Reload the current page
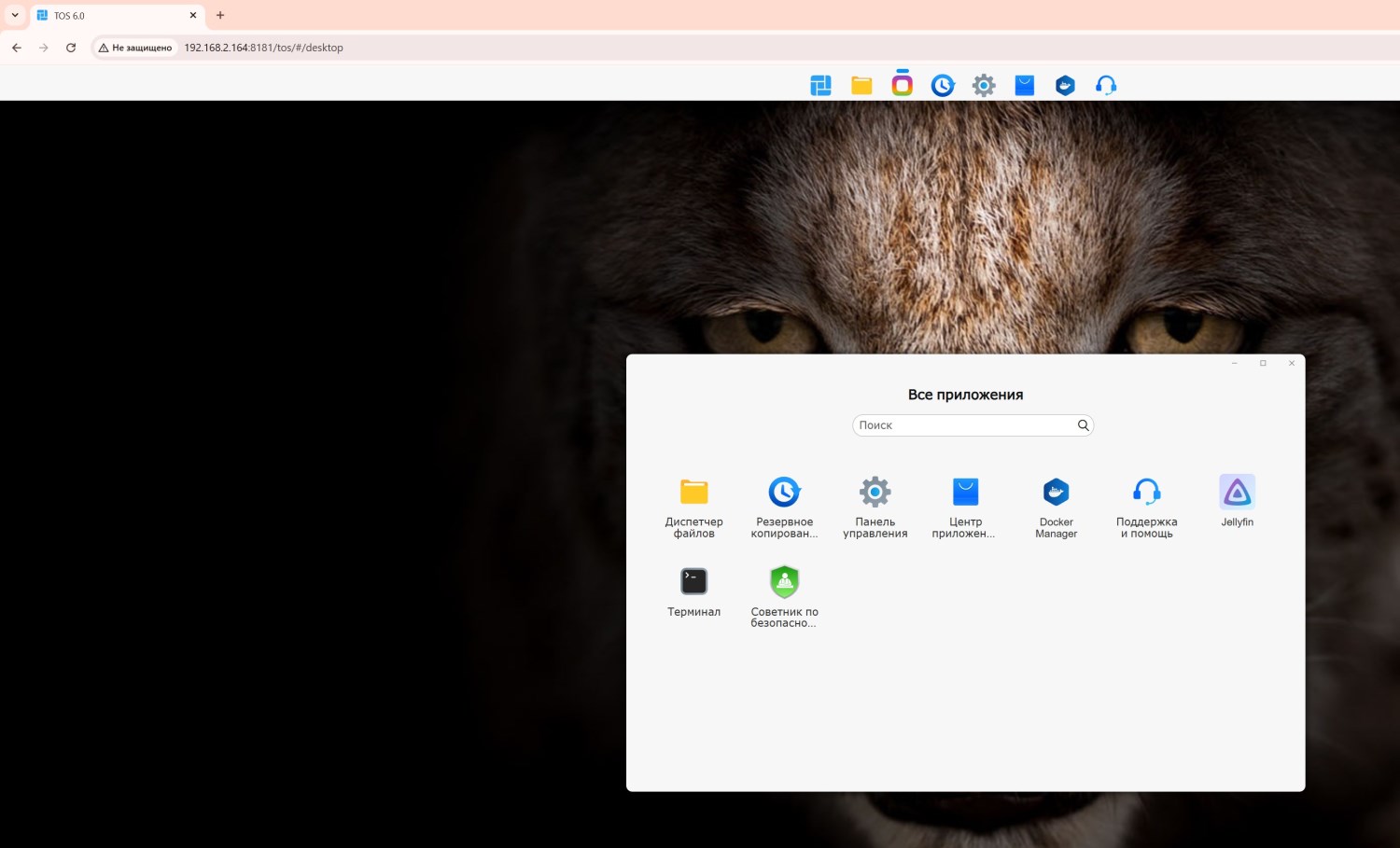 pos(71,48)
